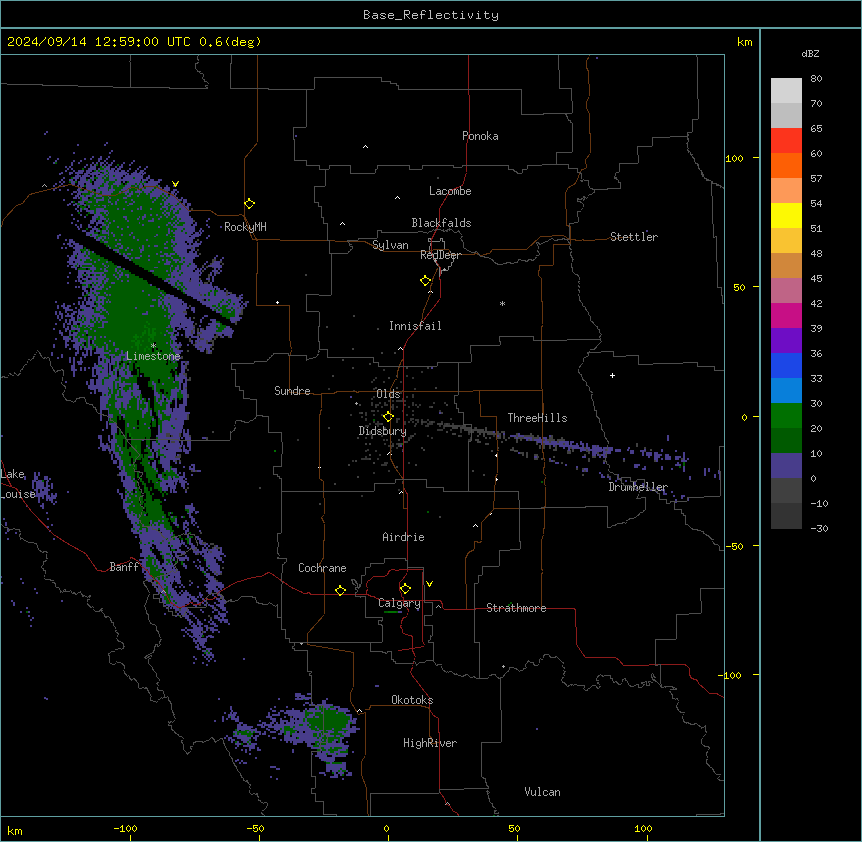The width and height of the screenshot is (862, 842).
Task: Click the yellow diamond marker near RockyMH
Action: [x=250, y=204]
